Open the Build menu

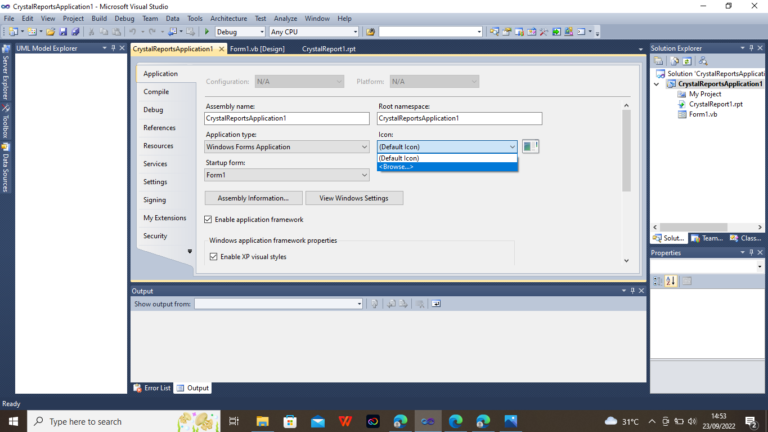tap(99, 19)
